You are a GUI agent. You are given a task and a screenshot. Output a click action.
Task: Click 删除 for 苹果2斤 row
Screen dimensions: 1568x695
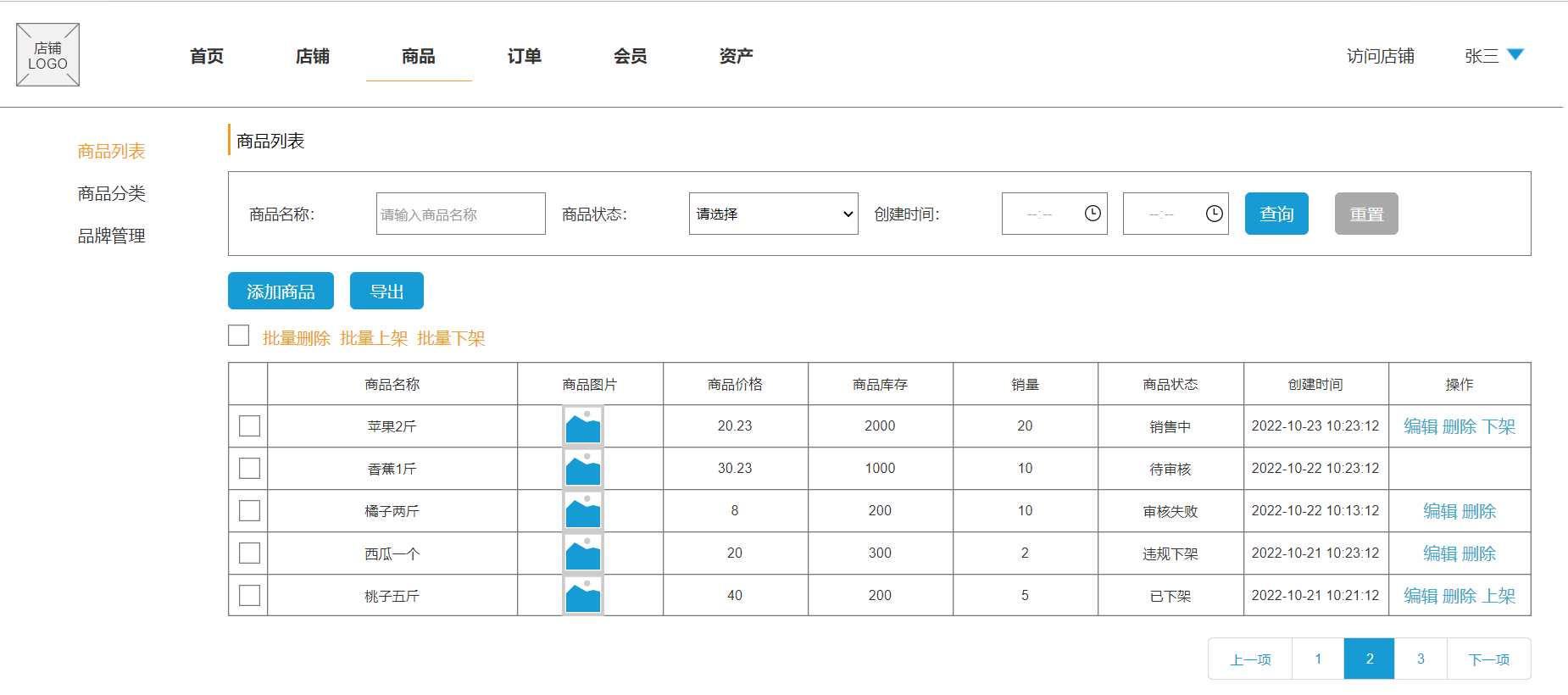click(x=1460, y=426)
